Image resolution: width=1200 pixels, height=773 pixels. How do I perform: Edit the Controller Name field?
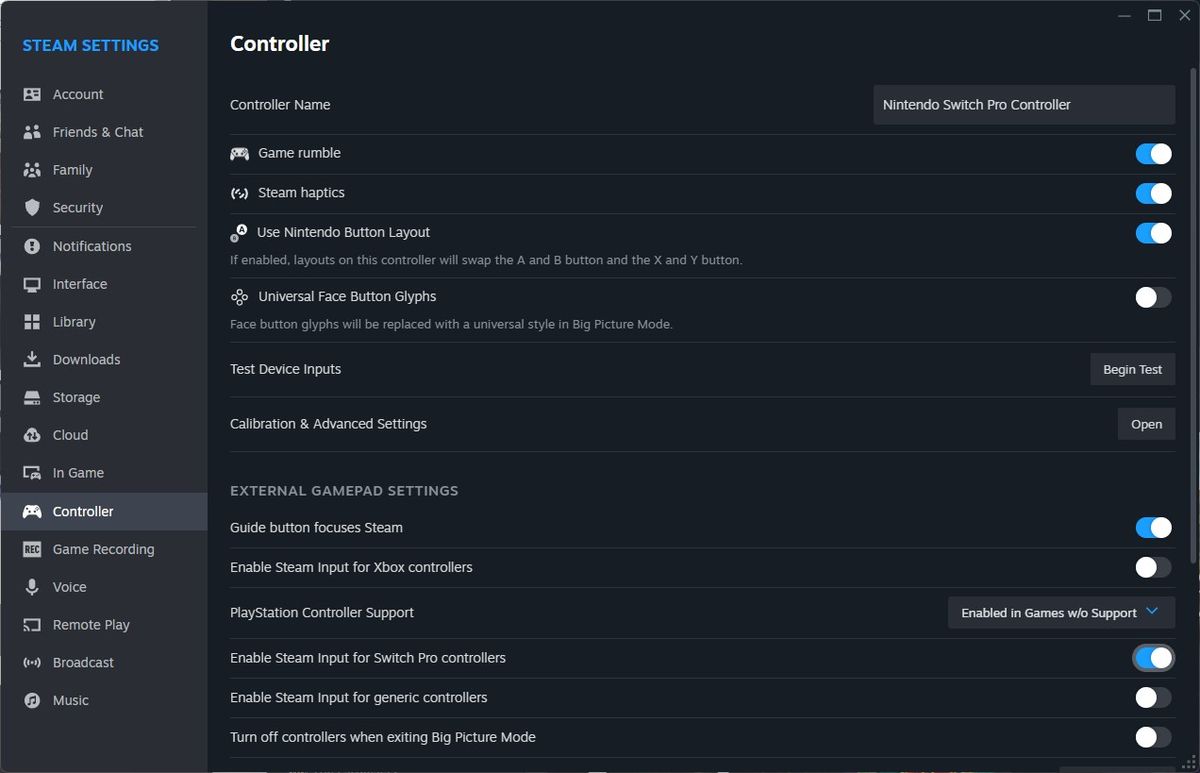(x=1023, y=104)
